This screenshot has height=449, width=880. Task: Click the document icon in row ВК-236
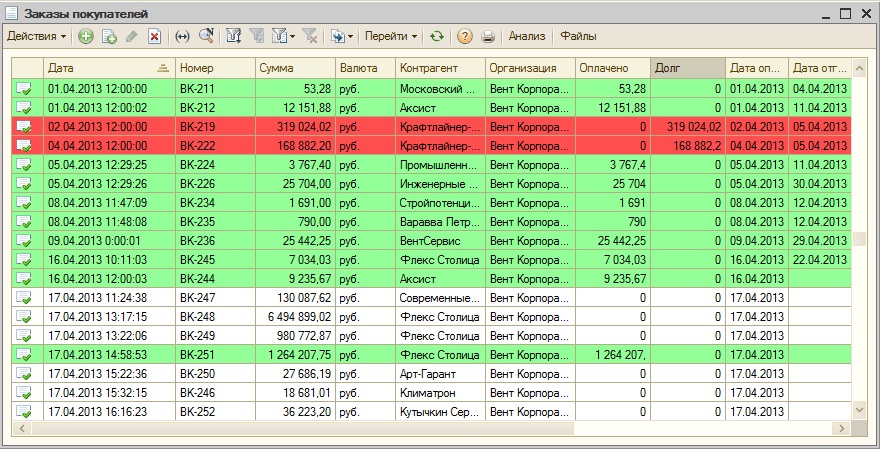coord(24,241)
